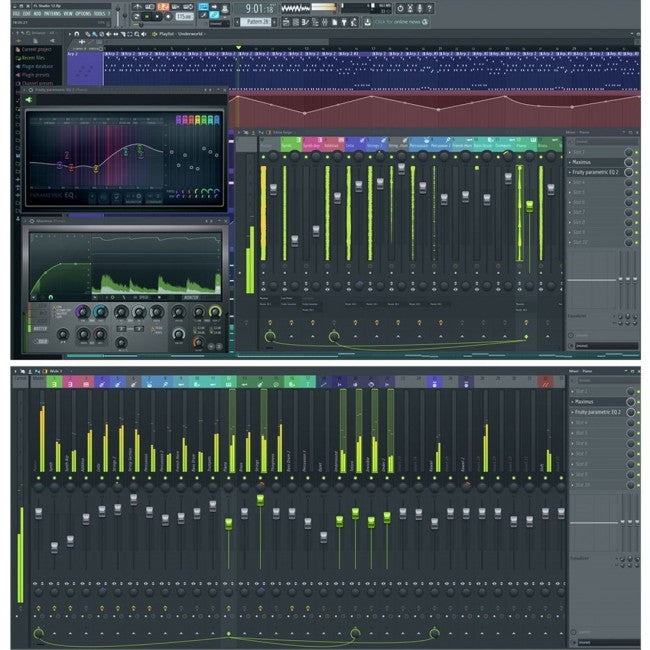Open the FILE menu

click(16, 13)
